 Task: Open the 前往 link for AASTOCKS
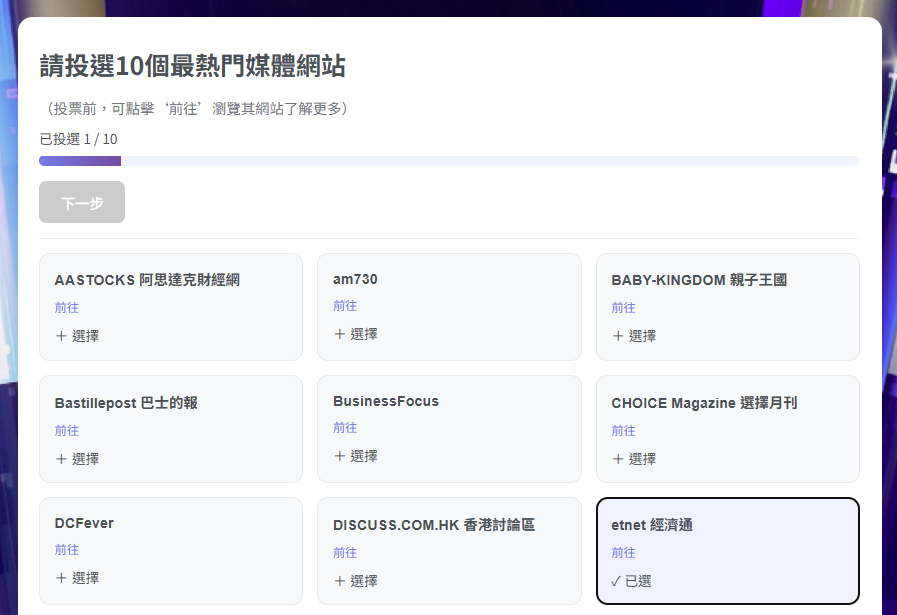(x=66, y=308)
